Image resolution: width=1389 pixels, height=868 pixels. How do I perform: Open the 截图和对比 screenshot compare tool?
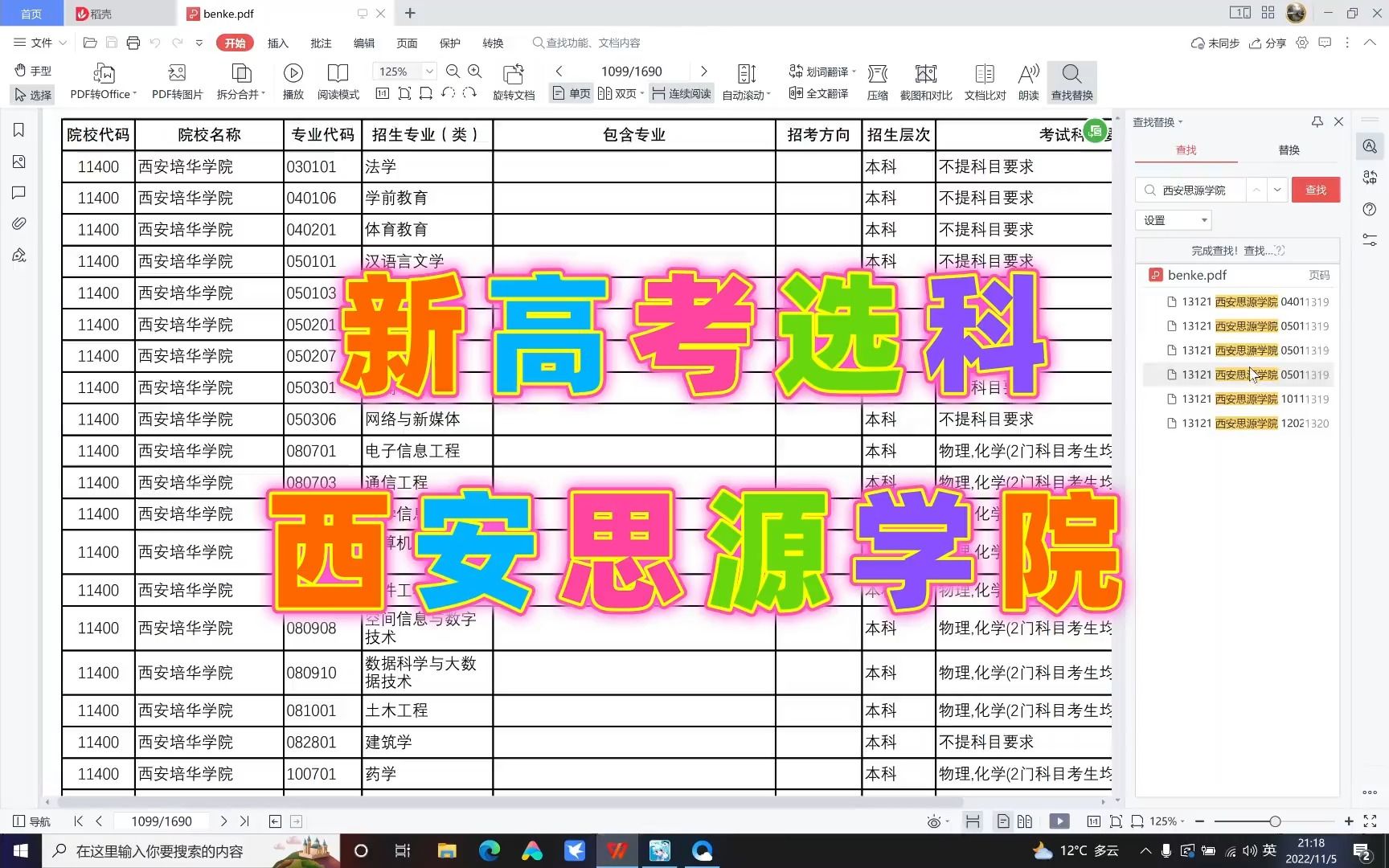click(x=926, y=82)
